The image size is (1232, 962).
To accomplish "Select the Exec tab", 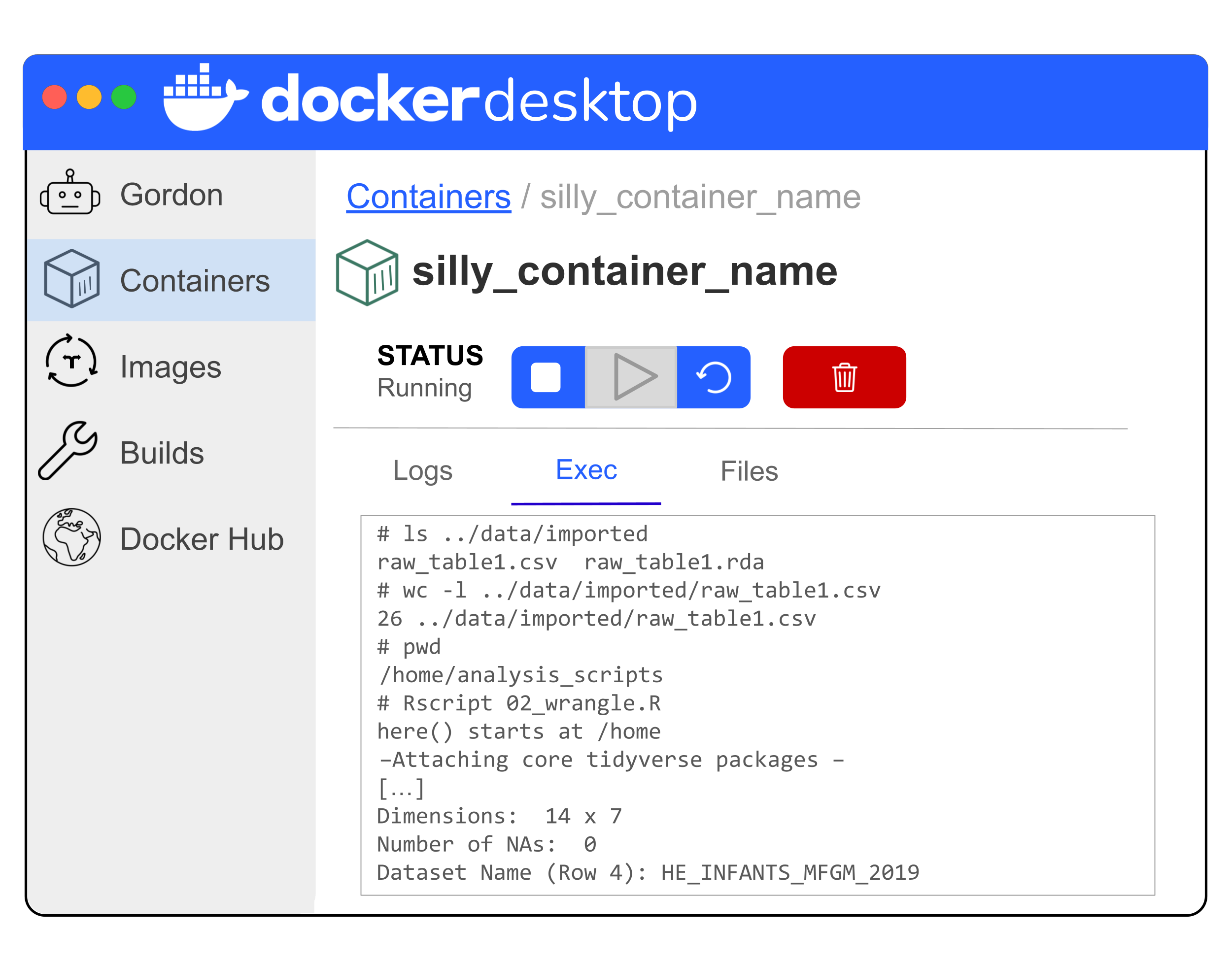I will click(x=586, y=470).
